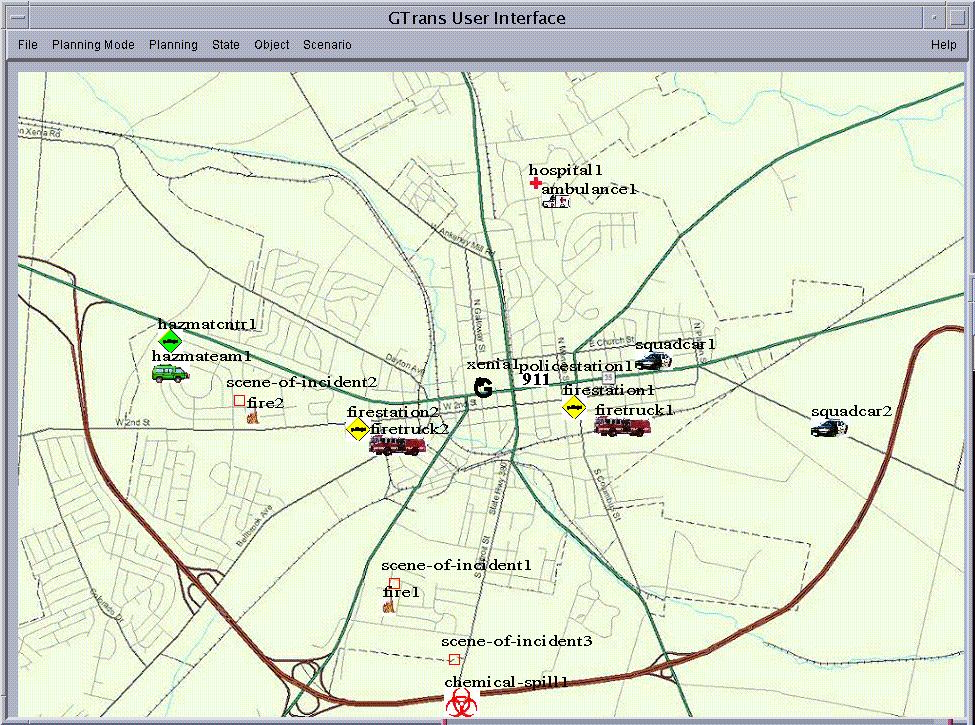Open the Planning Mode menu
975x725 pixels.
[93, 45]
